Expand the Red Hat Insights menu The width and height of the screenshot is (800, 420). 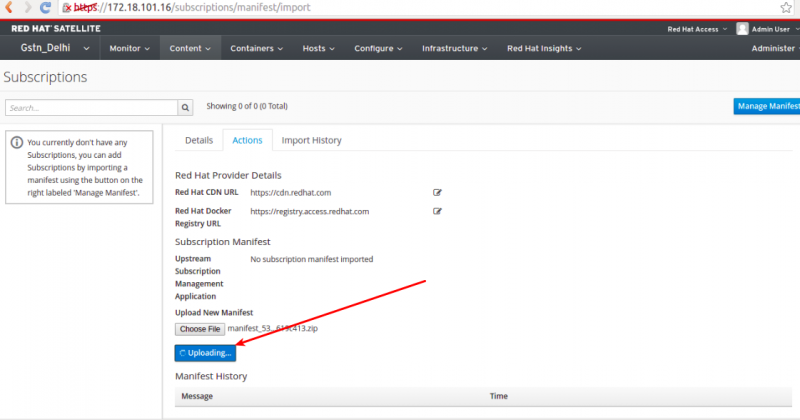click(544, 48)
